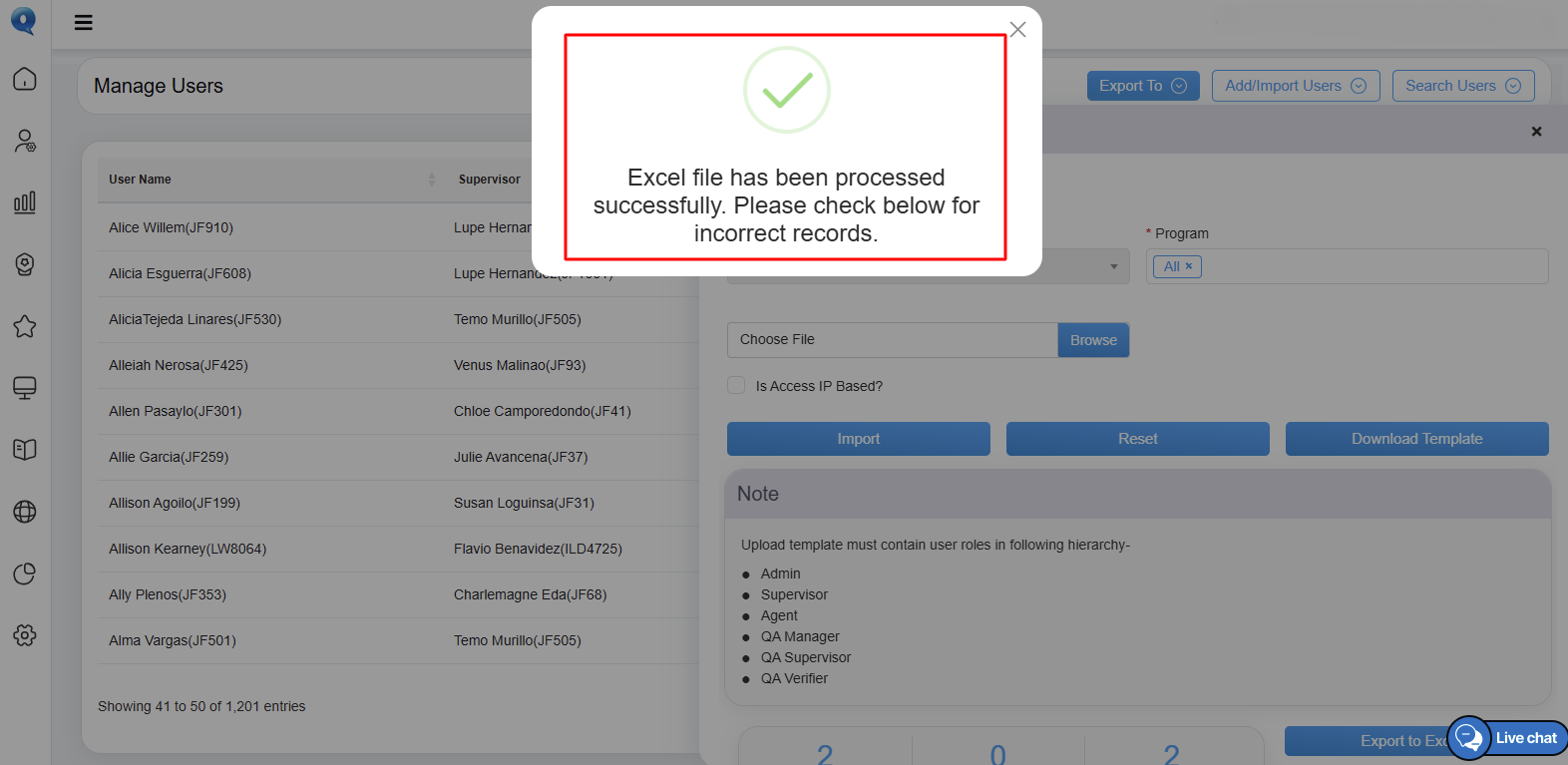
Task: Open the user management sidebar icon
Action: click(25, 141)
